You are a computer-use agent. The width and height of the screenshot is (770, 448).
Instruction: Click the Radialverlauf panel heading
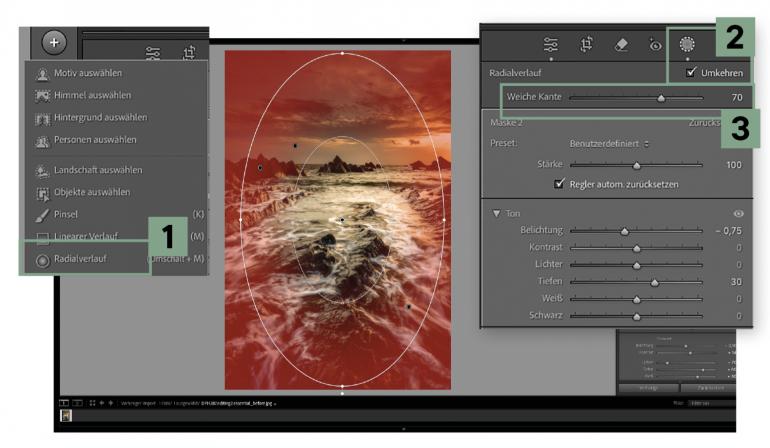(515, 73)
